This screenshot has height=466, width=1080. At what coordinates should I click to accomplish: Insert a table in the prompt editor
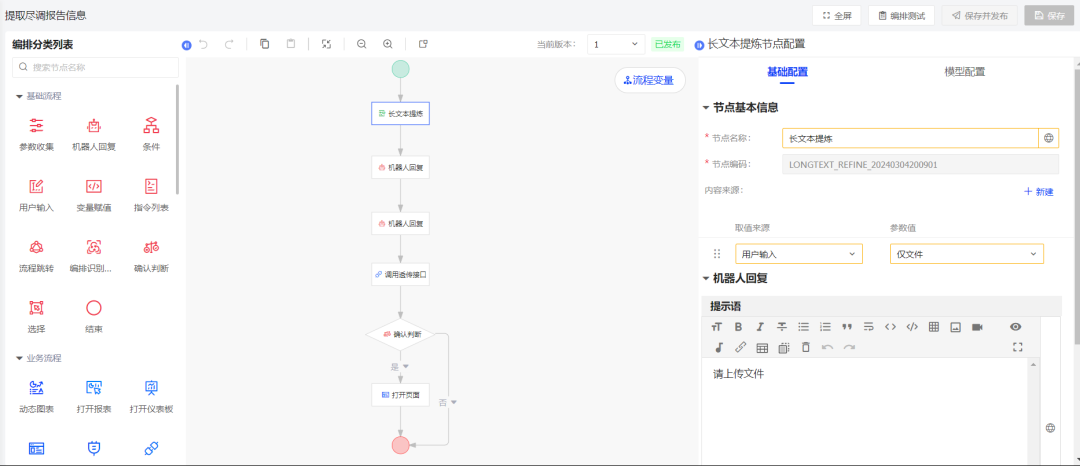[934, 327]
